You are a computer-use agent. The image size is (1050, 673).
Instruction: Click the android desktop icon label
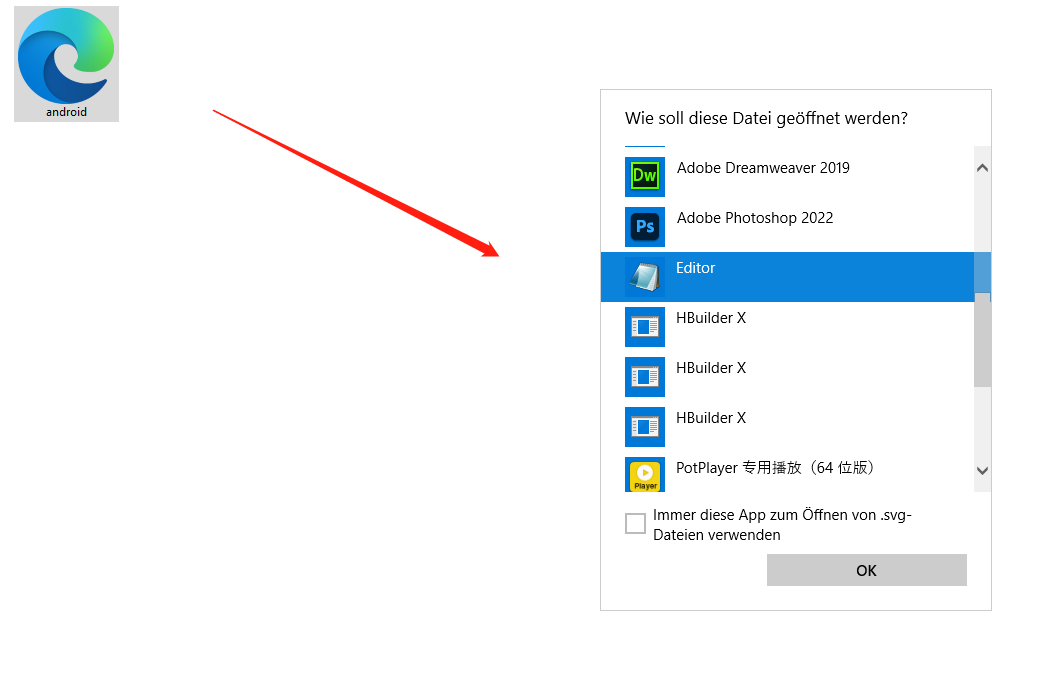(x=66, y=112)
